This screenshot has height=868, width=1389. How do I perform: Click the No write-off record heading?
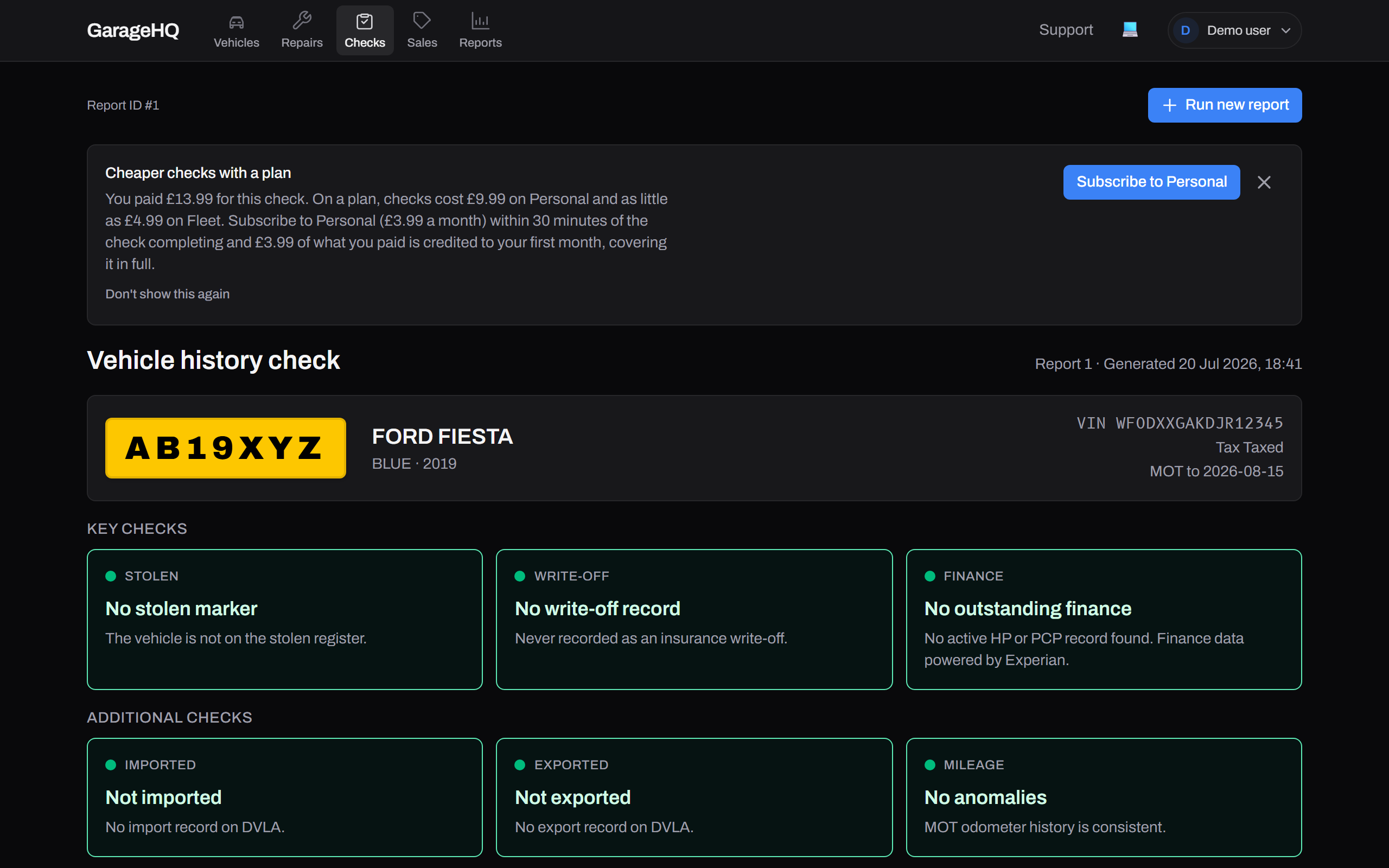point(597,609)
